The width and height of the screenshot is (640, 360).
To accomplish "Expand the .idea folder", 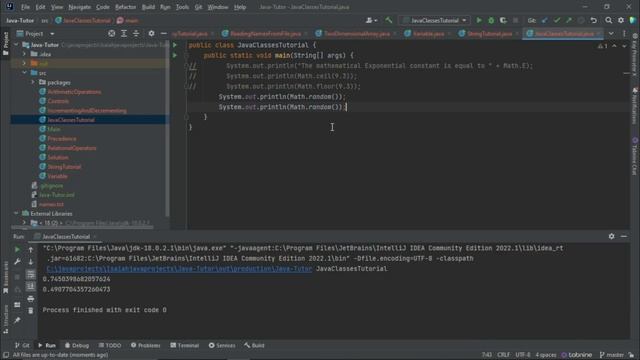I will tap(24, 54).
